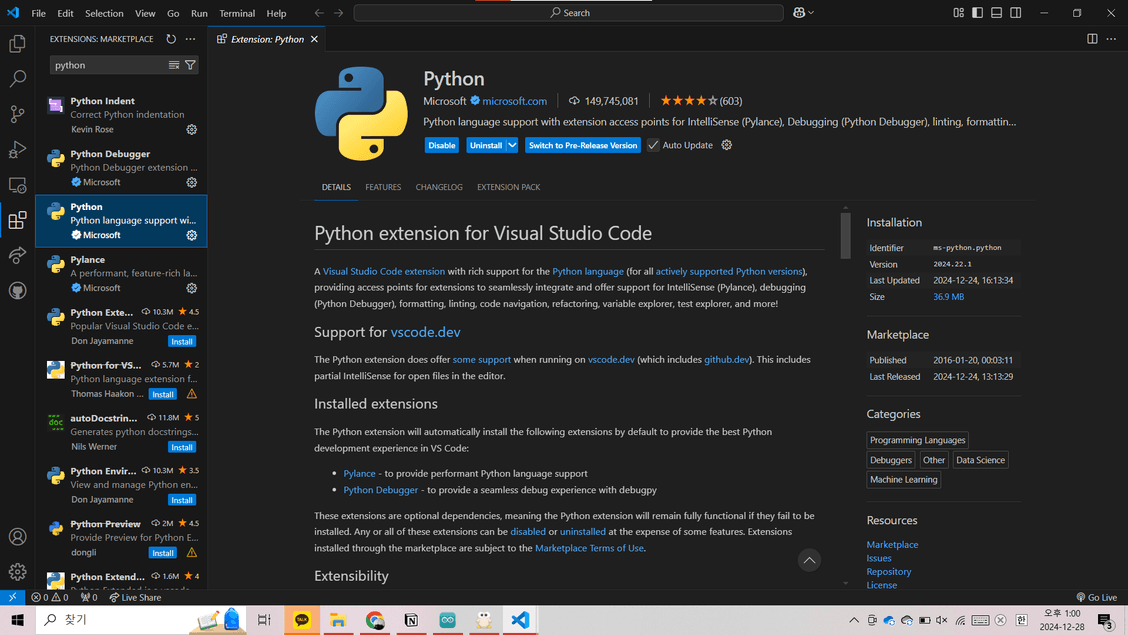Open editor More Actions menu
The image size is (1128, 635).
point(1111,39)
